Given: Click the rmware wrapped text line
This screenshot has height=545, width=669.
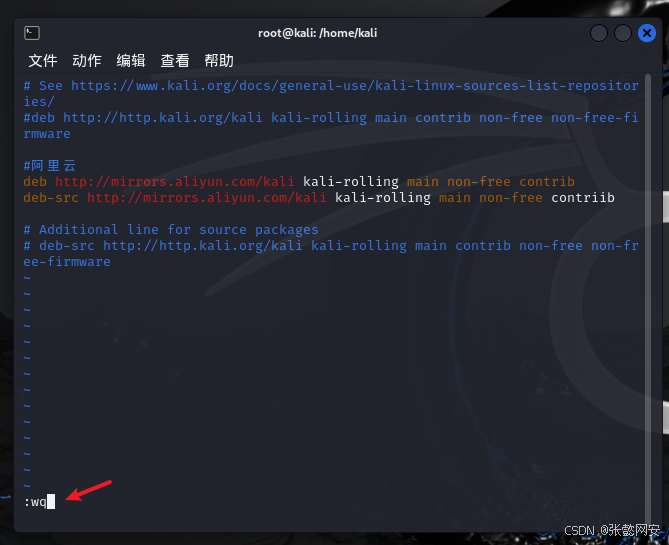Looking at the screenshot, I should pos(47,134).
